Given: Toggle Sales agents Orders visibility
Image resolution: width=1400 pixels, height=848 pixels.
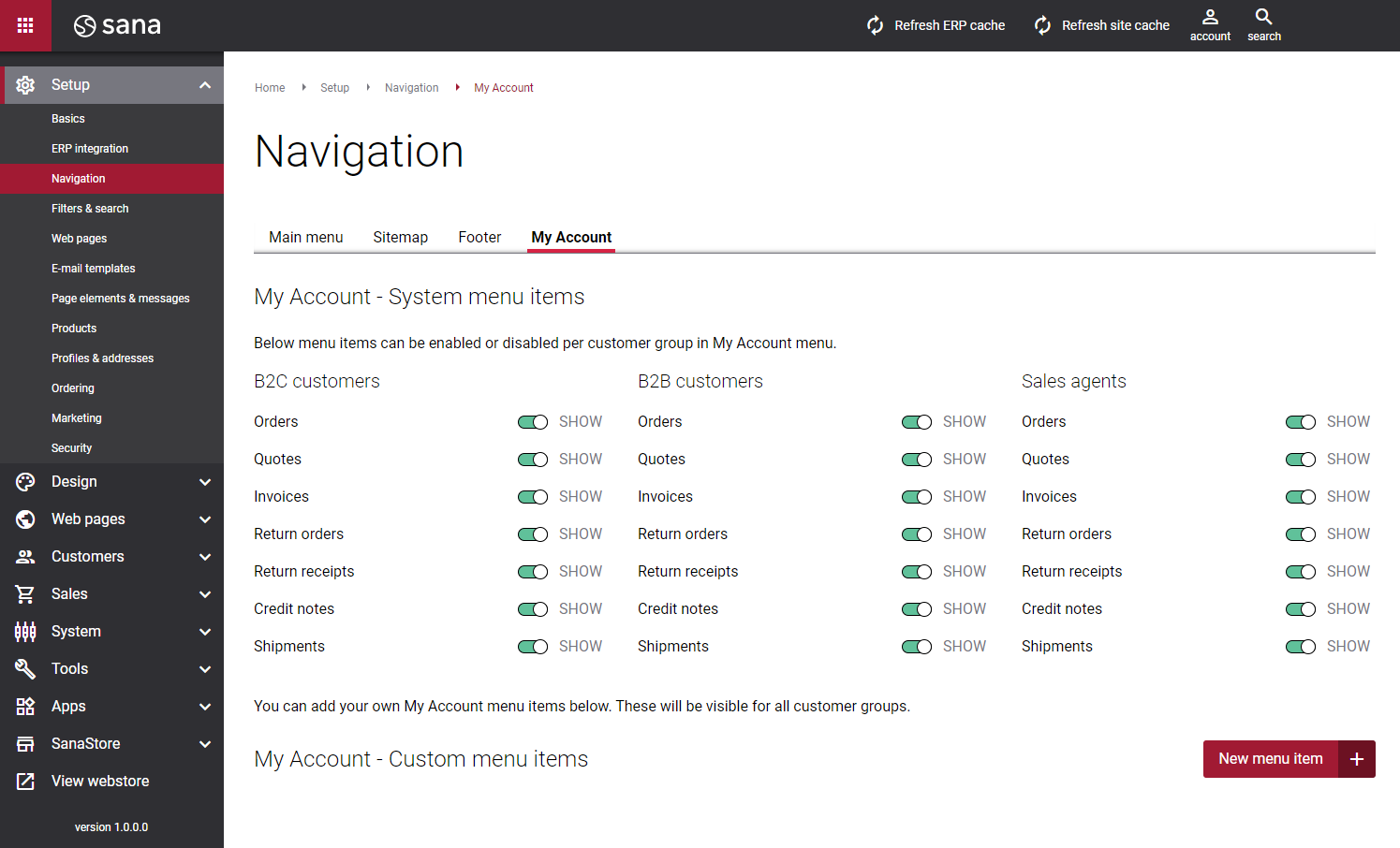Looking at the screenshot, I should click(1301, 422).
